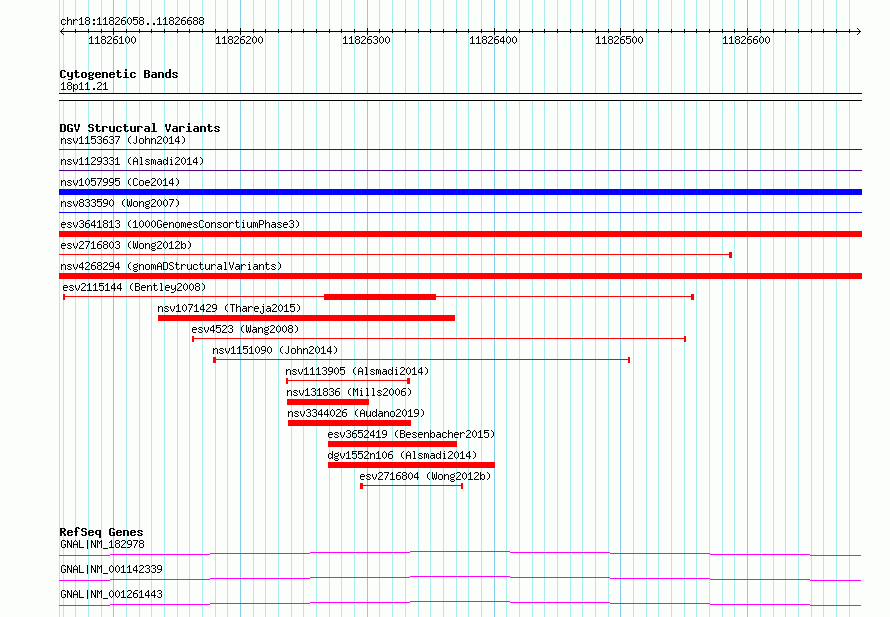Click the red esv3652419 variant bar
The image size is (890, 617).
(x=392, y=444)
